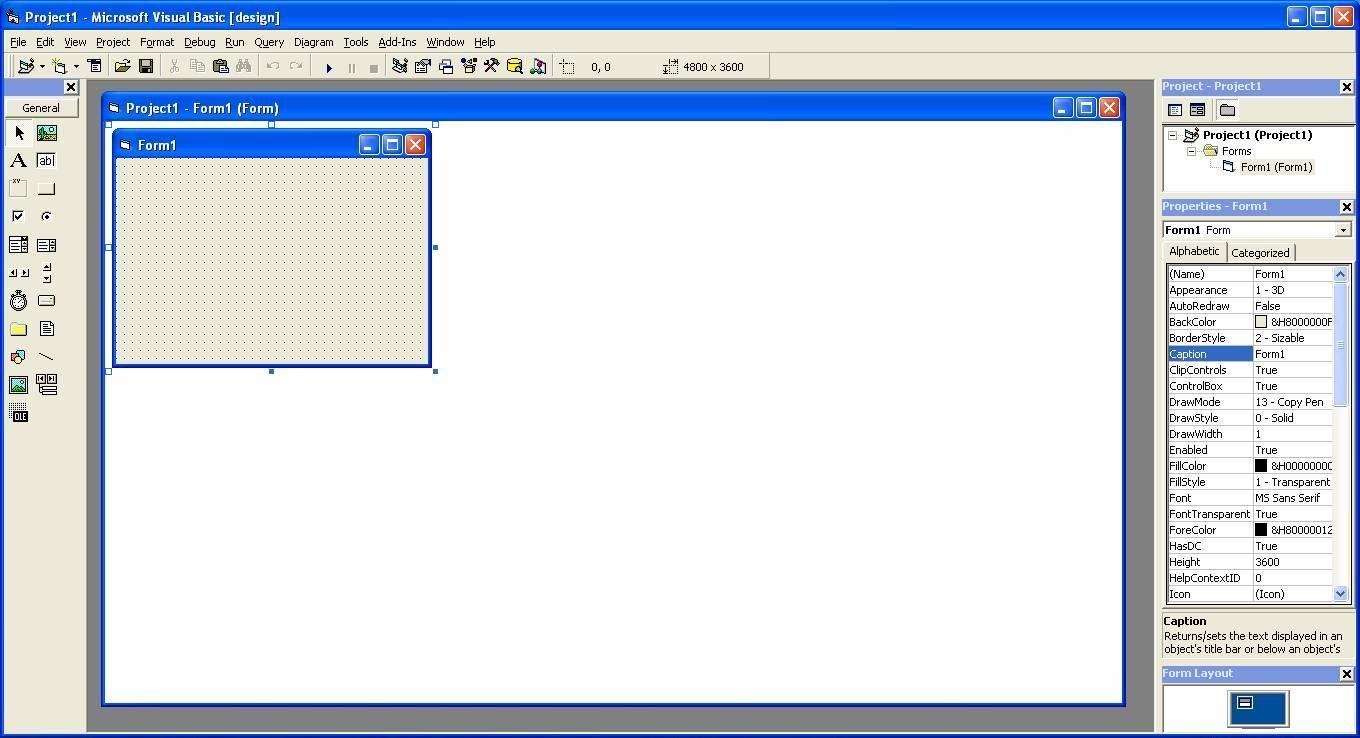Open the Add-Ins menu
The height and width of the screenshot is (738, 1360).
point(397,42)
